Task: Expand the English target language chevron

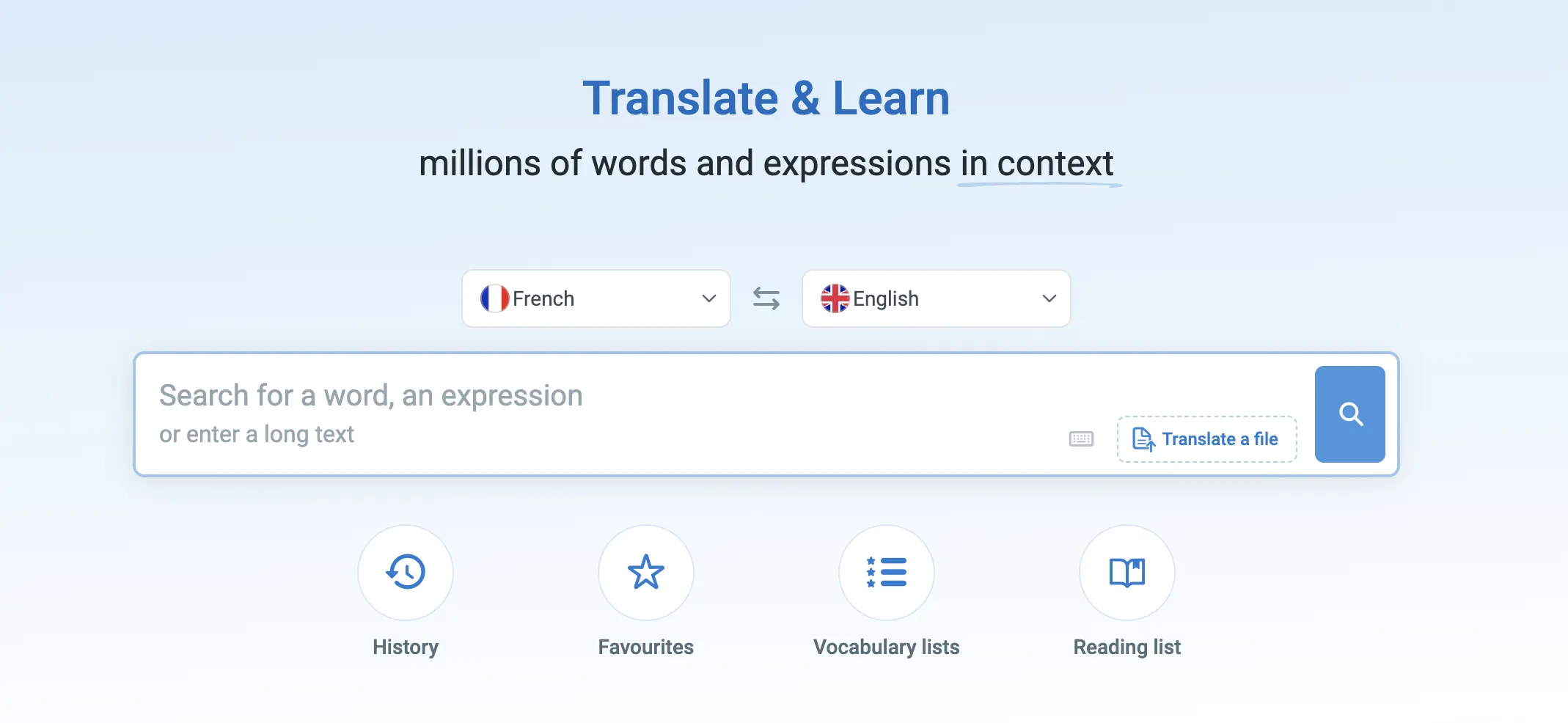Action: tap(1049, 298)
